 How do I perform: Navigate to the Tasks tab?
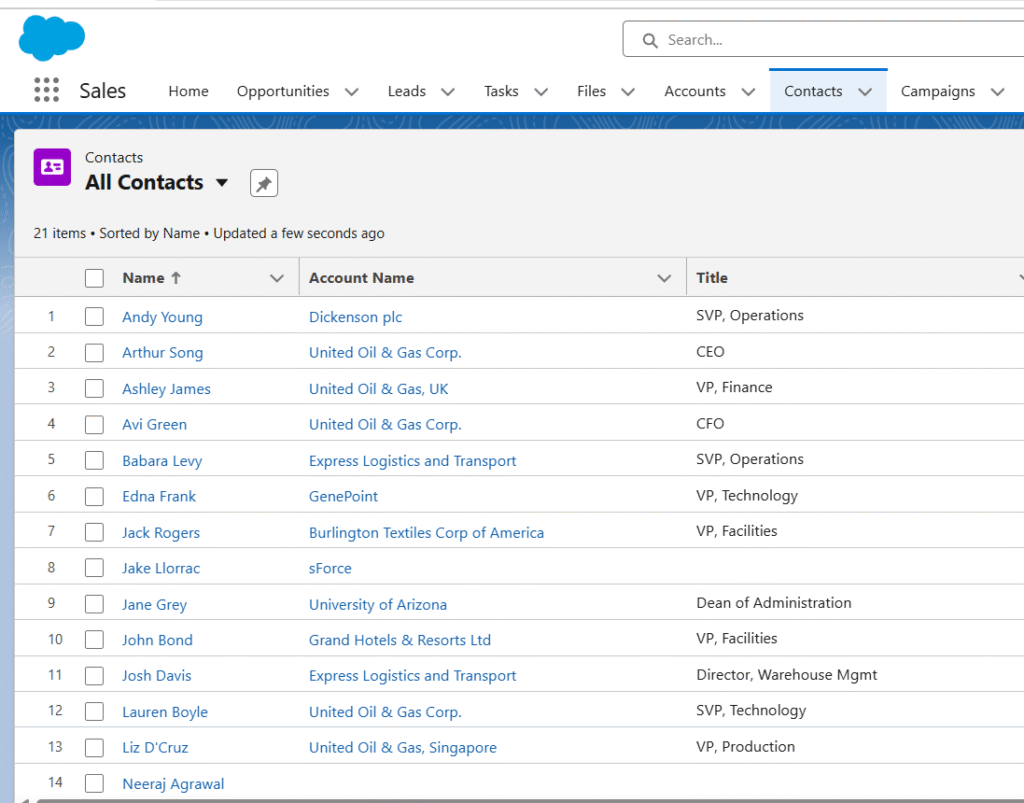(501, 91)
